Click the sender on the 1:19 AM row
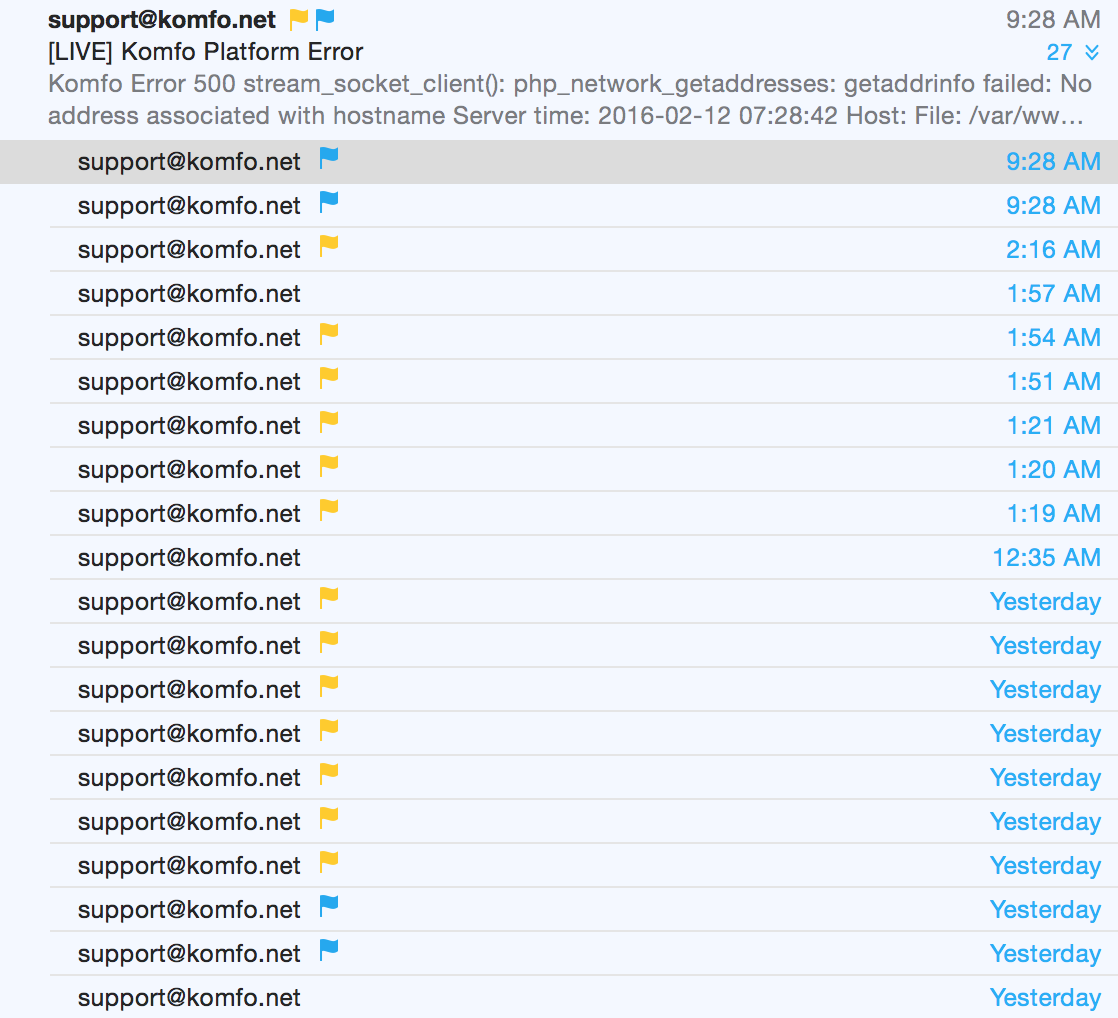 coord(189,514)
